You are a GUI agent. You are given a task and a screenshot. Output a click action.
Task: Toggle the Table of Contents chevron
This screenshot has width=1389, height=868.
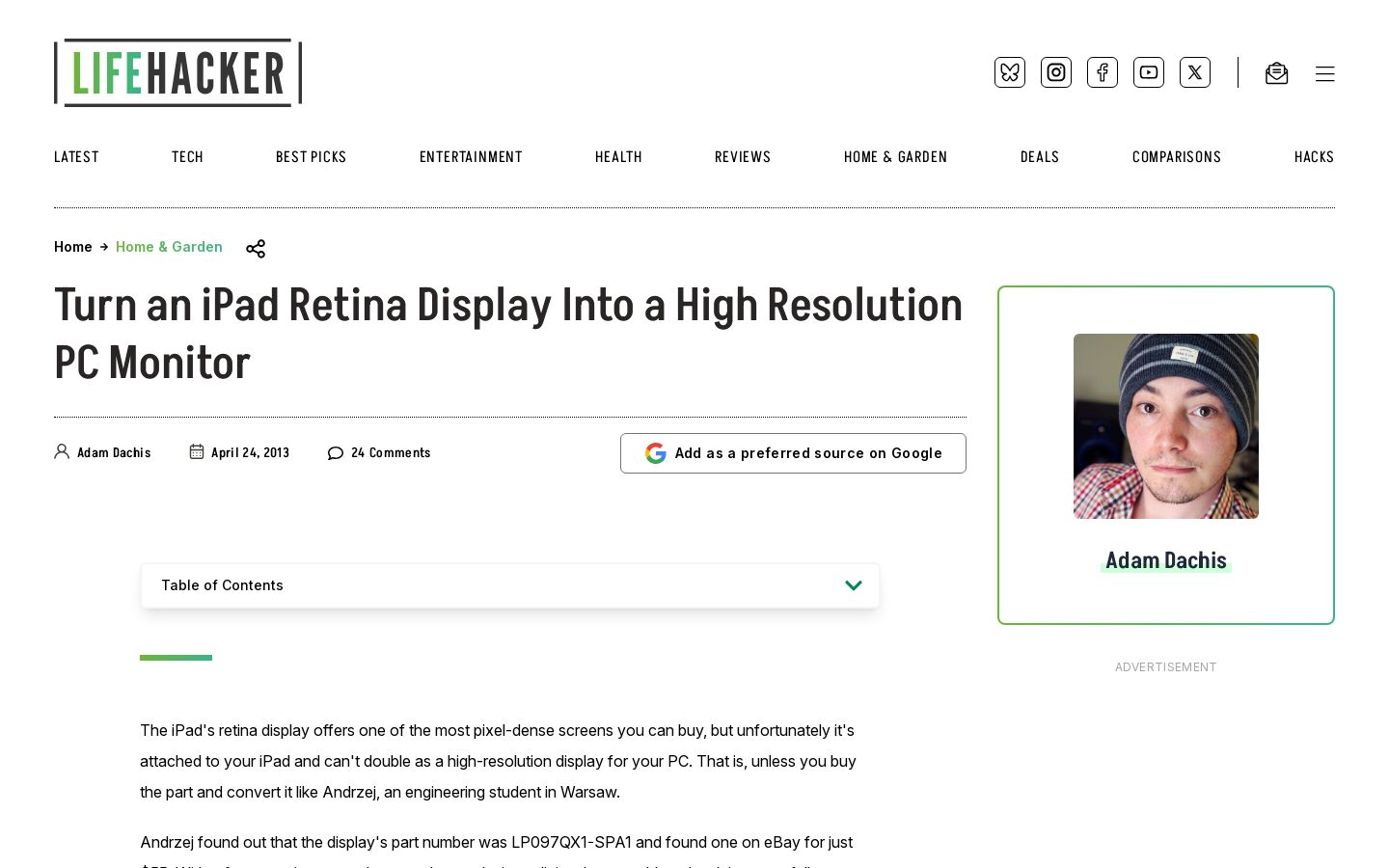pyautogui.click(x=854, y=585)
